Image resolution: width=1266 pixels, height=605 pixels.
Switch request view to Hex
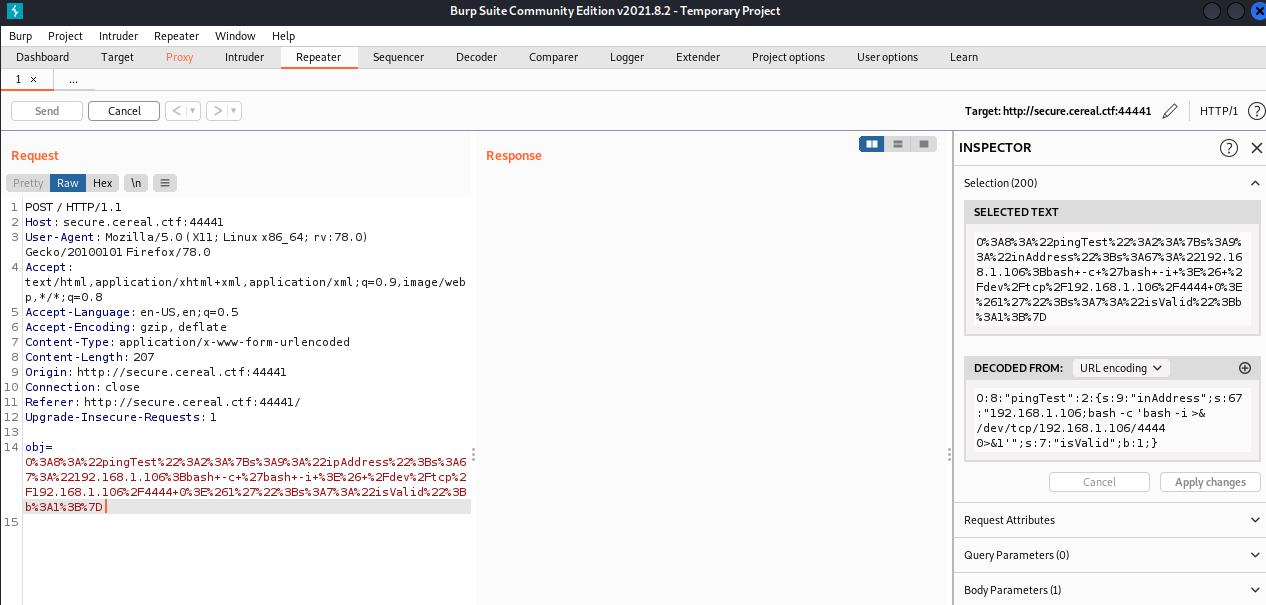click(x=103, y=183)
